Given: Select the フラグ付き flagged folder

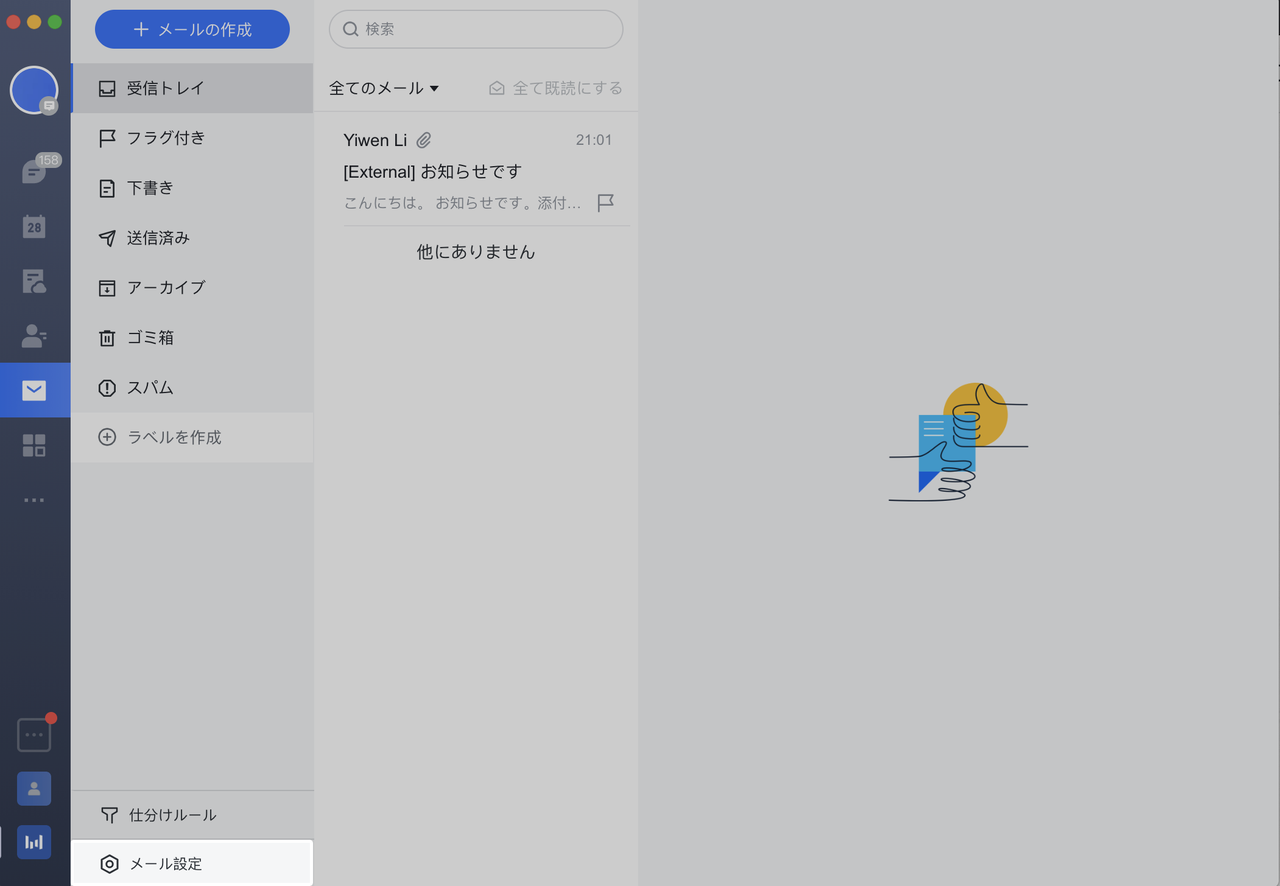Looking at the screenshot, I should point(165,138).
